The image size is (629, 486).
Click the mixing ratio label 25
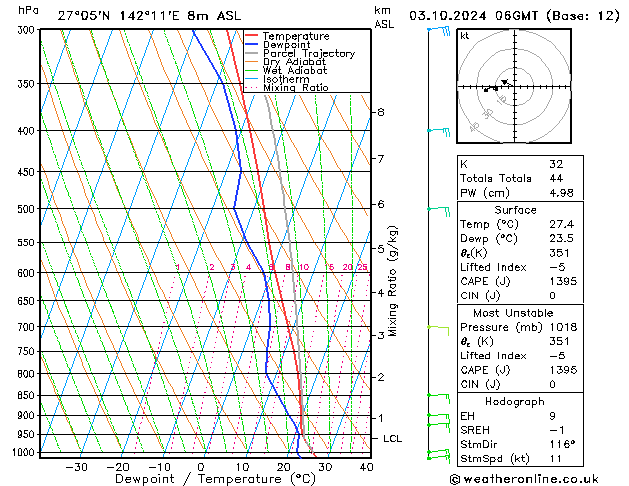[362, 267]
